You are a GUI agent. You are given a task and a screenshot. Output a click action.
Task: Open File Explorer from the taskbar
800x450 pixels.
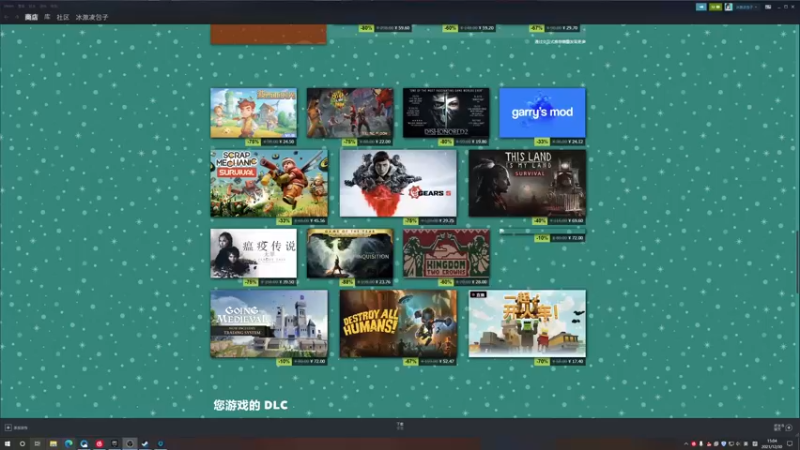[x=53, y=444]
